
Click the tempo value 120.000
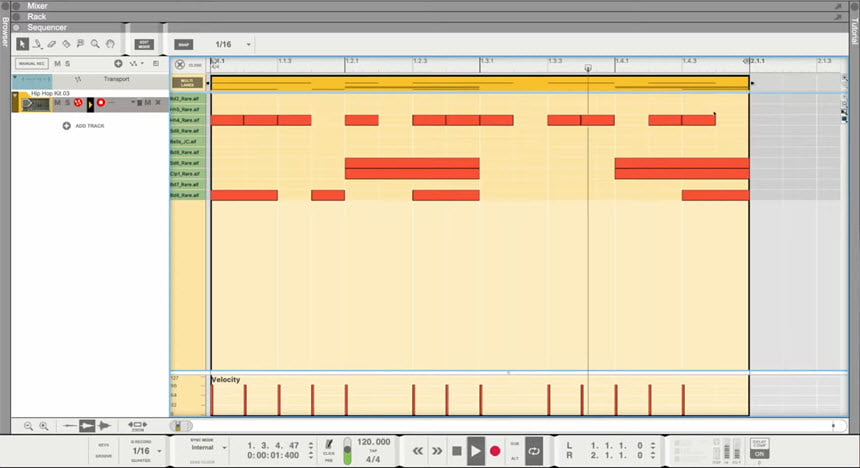coord(374,442)
